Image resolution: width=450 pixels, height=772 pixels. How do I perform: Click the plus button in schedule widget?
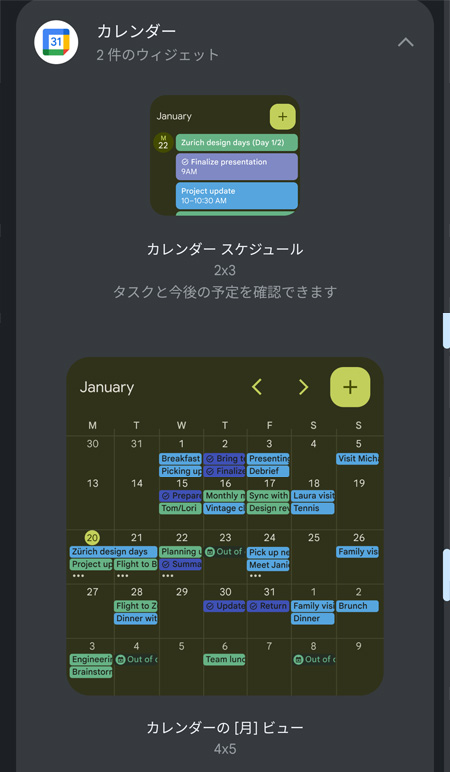pos(283,117)
